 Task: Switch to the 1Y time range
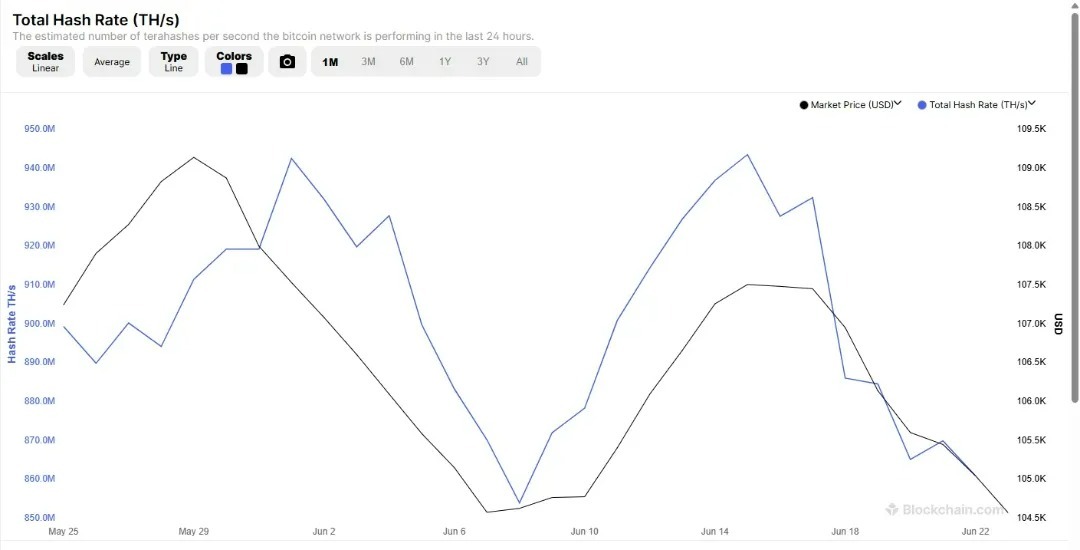[x=445, y=62]
